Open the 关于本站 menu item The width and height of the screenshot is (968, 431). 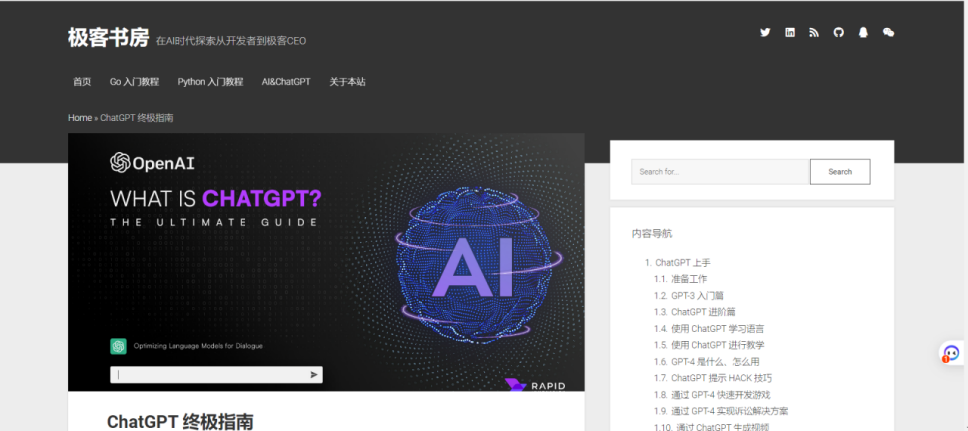347,82
